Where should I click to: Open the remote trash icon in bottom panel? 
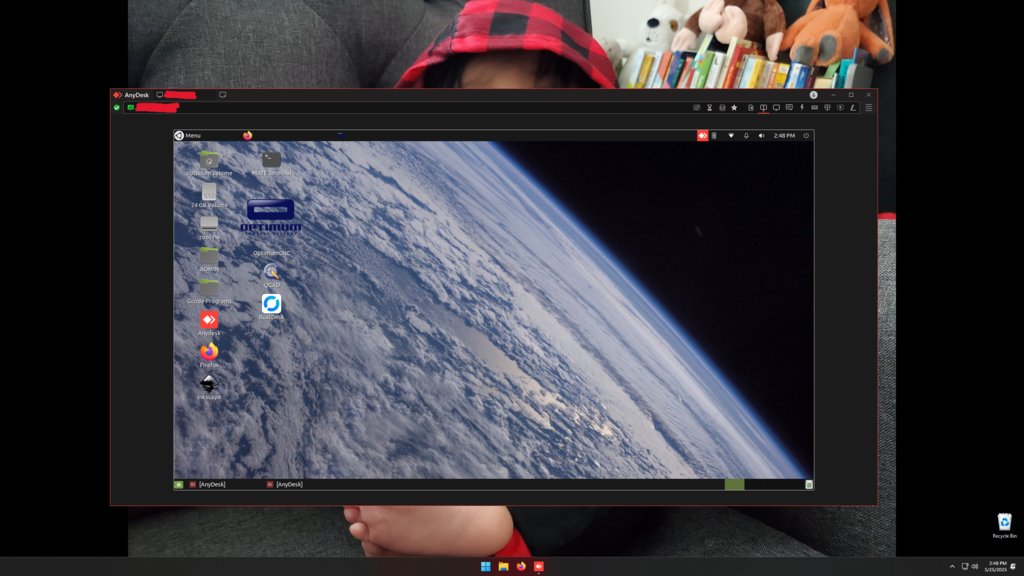[808, 485]
